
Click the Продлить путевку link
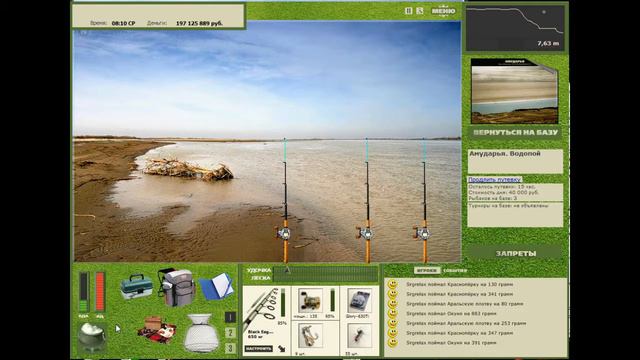pos(494,179)
